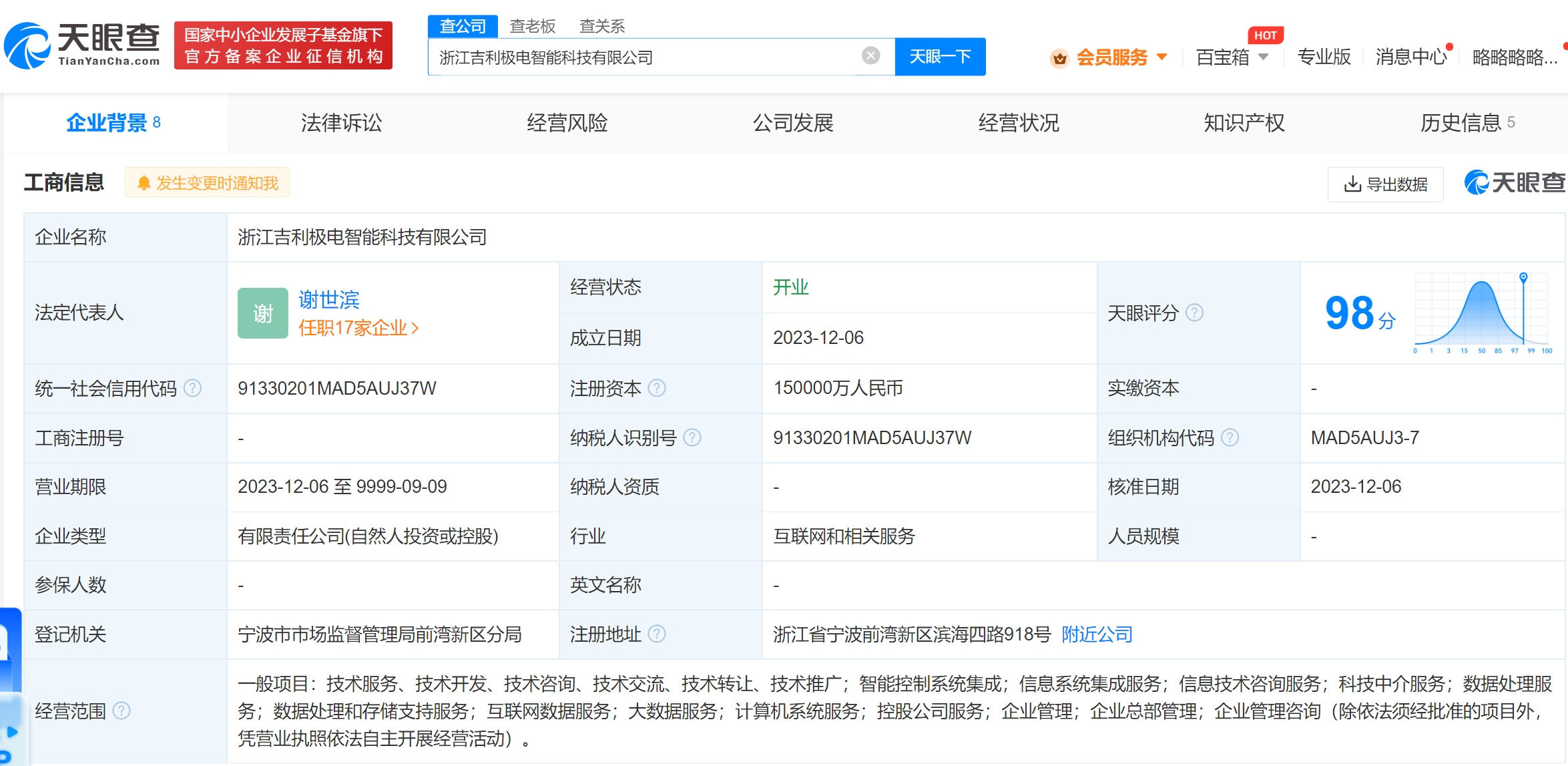
Task: Open help icon next to 天眼评分
Action: coord(1194,313)
